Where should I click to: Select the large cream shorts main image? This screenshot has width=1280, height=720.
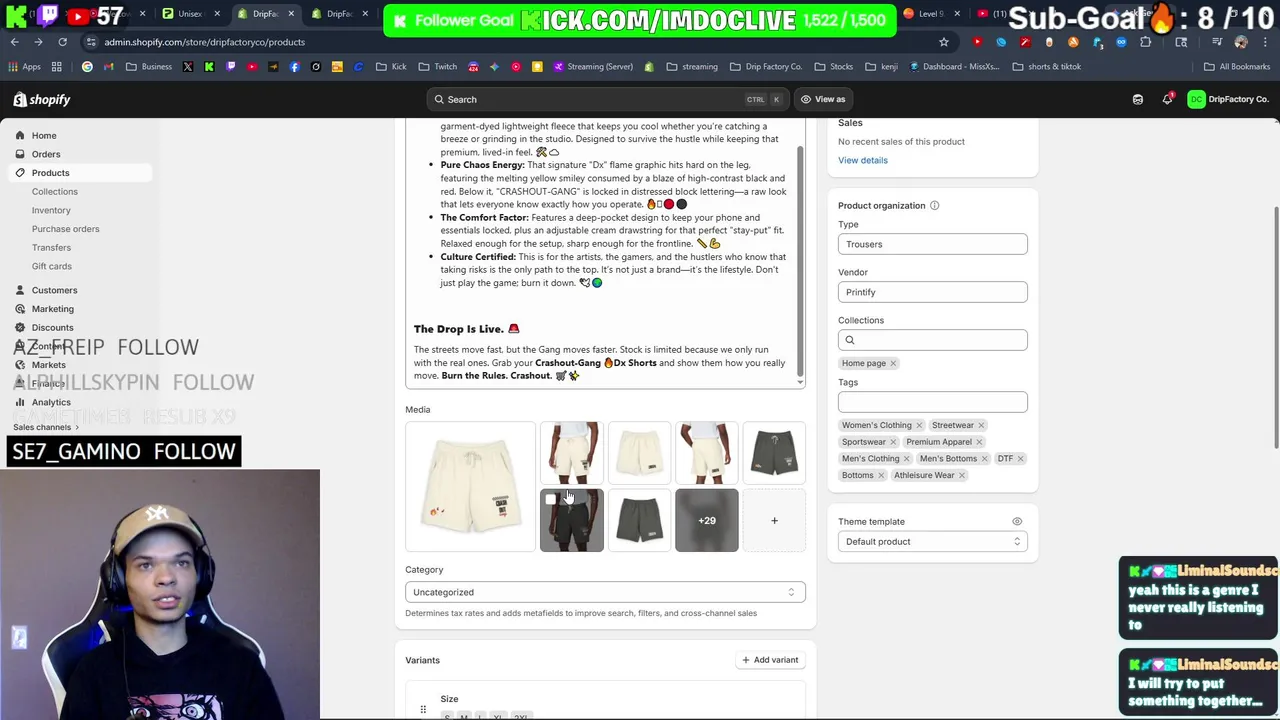470,487
